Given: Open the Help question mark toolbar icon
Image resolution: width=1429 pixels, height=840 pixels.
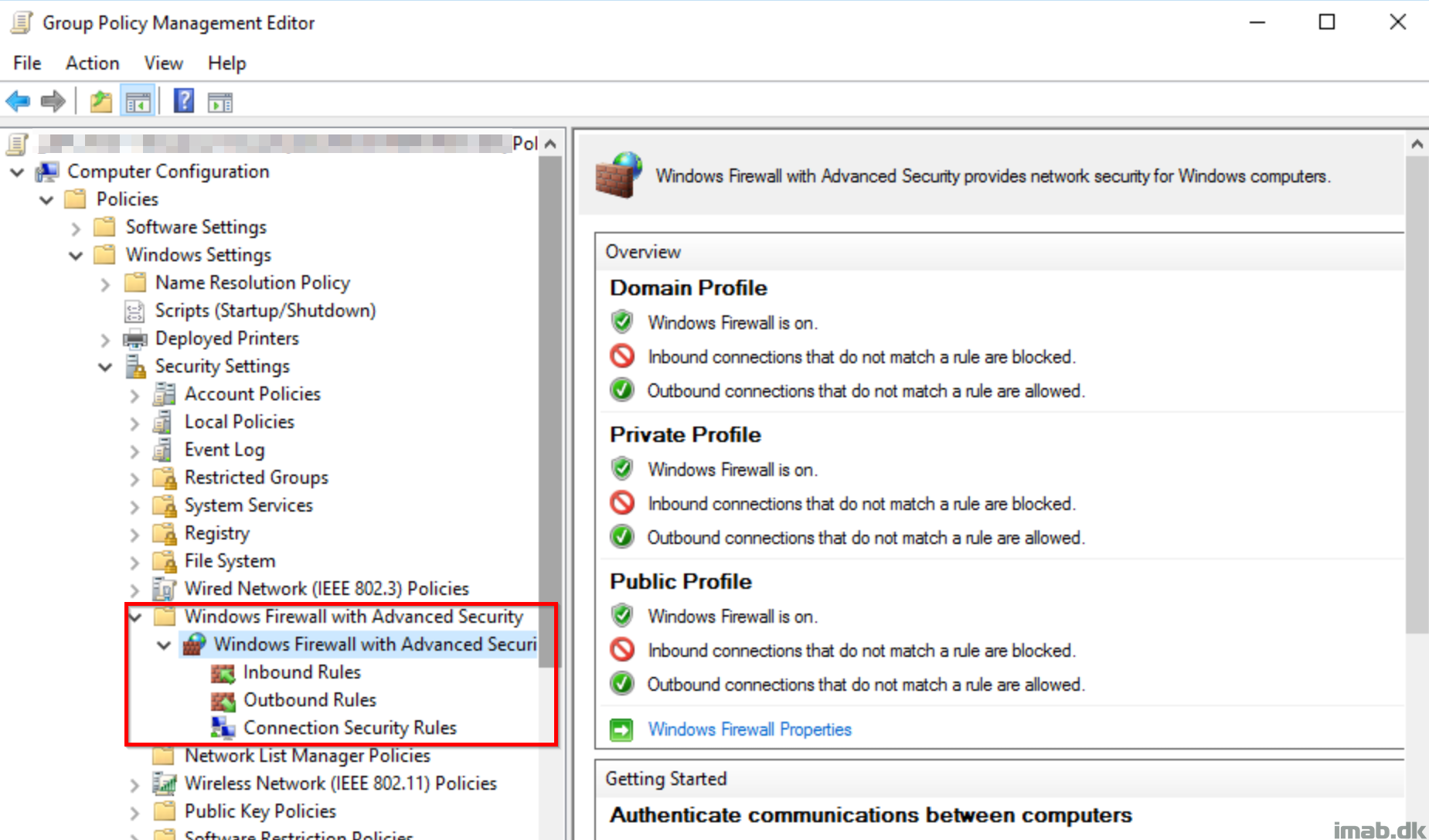Looking at the screenshot, I should pos(184,101).
